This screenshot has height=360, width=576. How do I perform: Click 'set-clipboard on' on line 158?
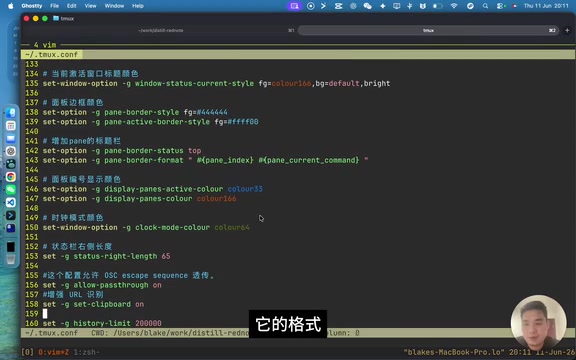[x=108, y=304]
